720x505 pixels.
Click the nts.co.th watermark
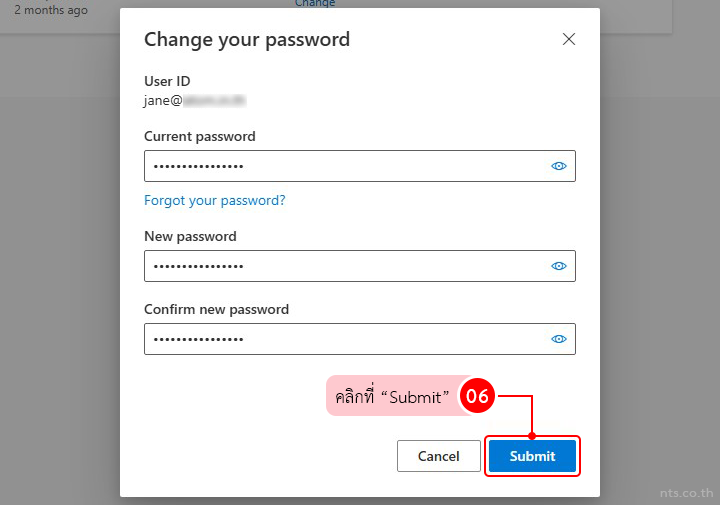[x=685, y=493]
